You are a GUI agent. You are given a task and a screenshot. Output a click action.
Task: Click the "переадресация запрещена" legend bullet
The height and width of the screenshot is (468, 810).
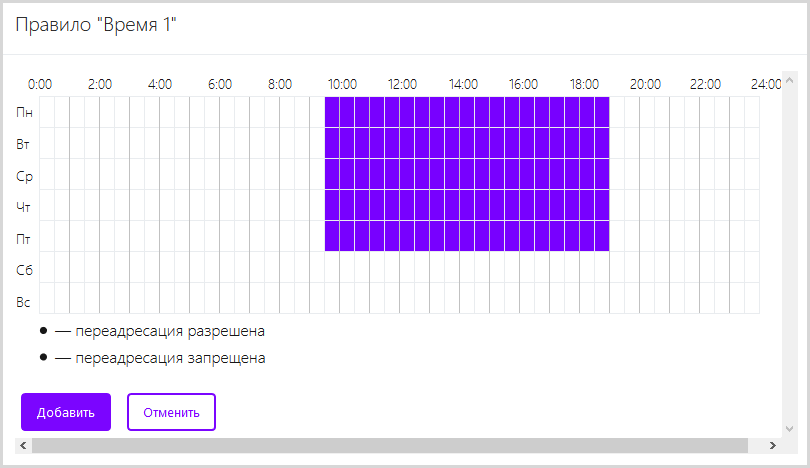click(43, 357)
